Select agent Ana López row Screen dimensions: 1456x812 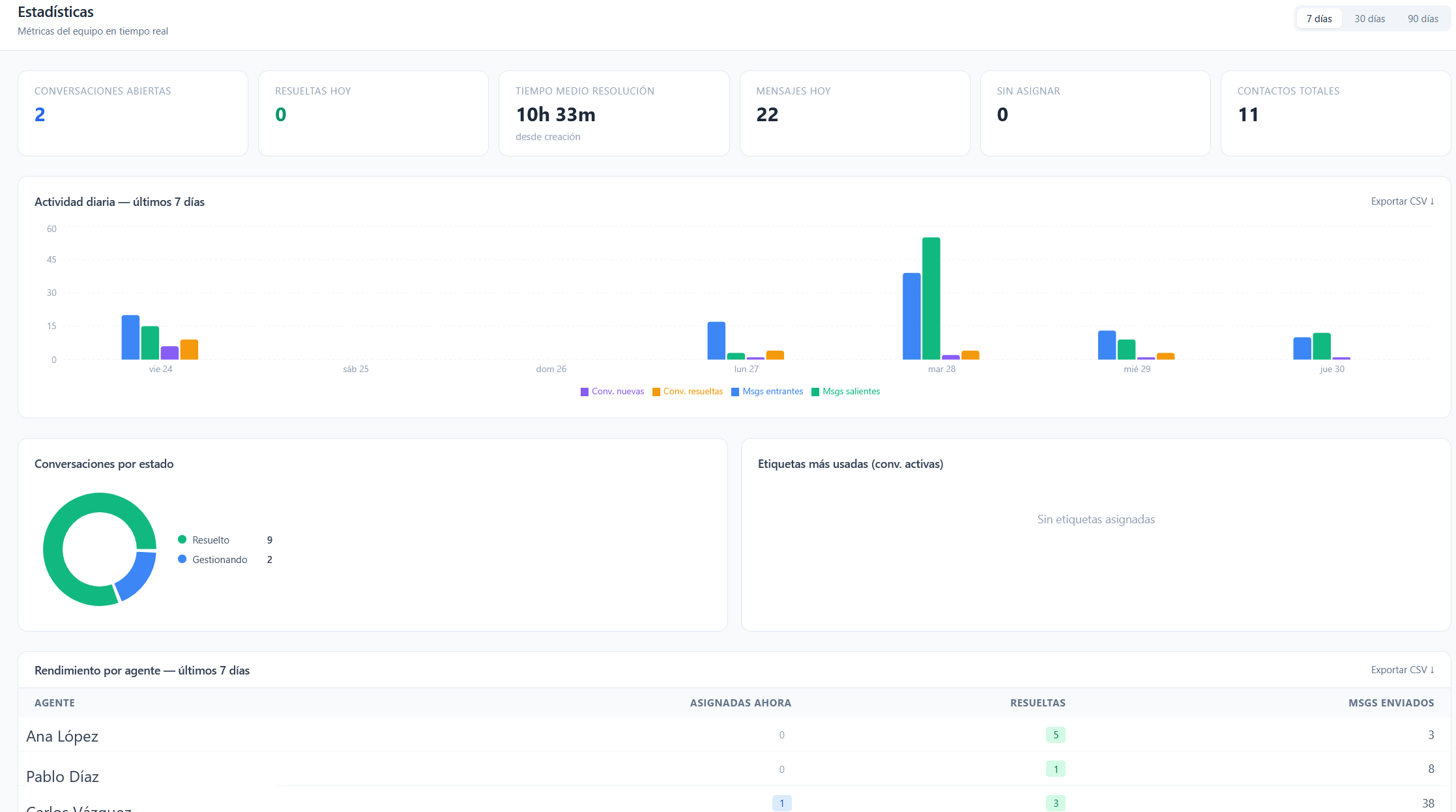pos(63,736)
